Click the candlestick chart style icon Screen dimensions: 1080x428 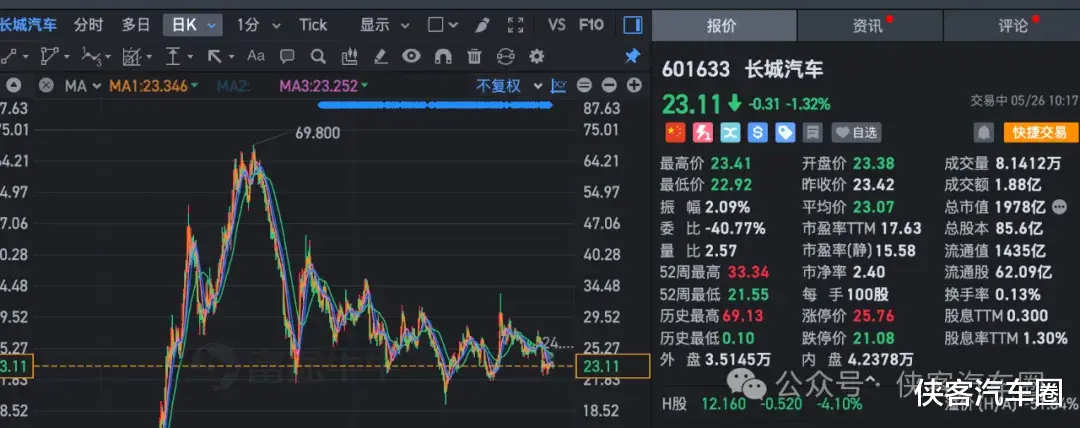(x=350, y=56)
